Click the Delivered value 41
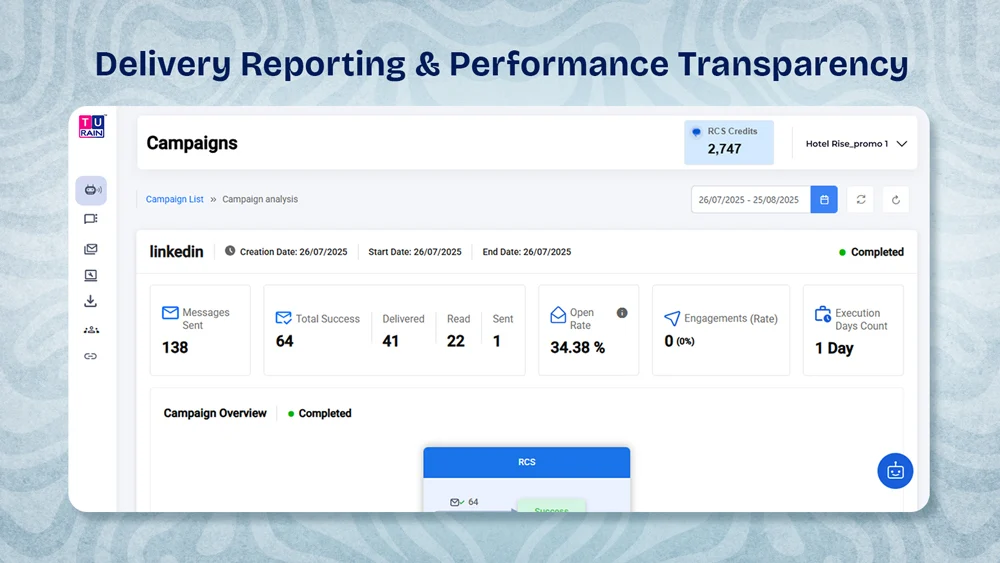 tap(390, 341)
